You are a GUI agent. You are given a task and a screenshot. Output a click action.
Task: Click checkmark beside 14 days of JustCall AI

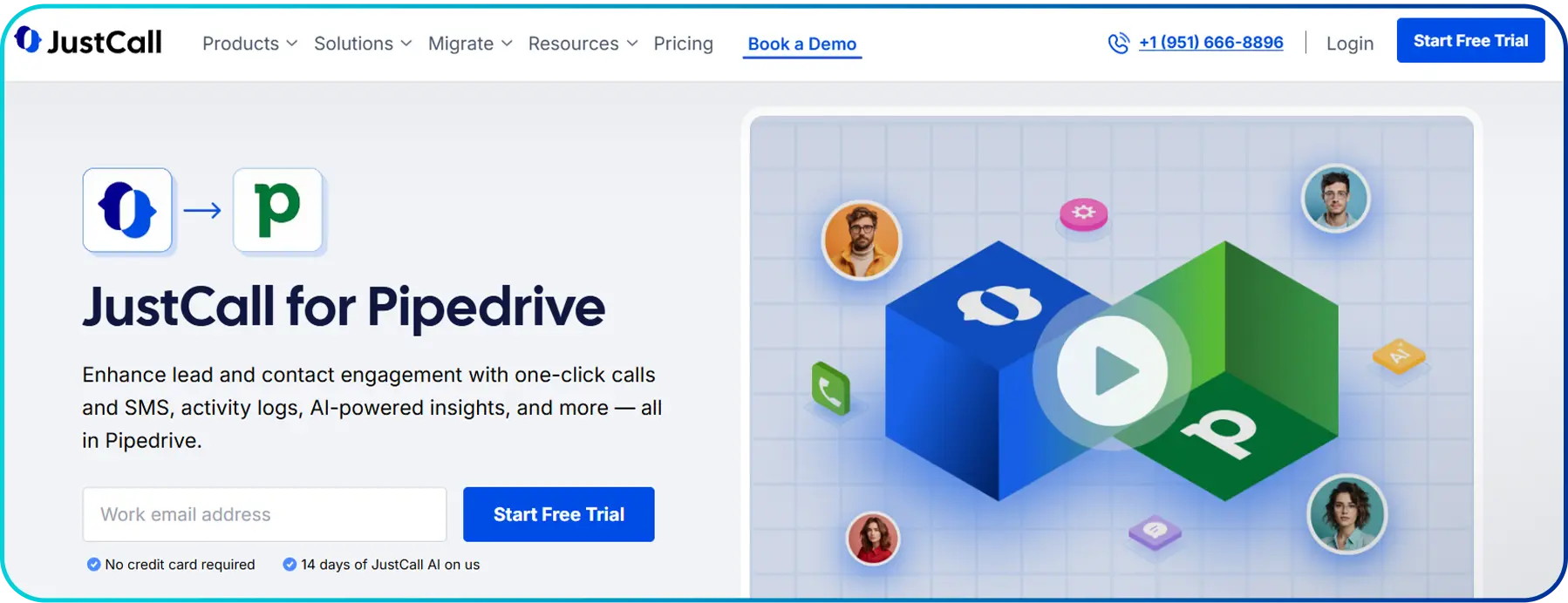[x=290, y=565]
